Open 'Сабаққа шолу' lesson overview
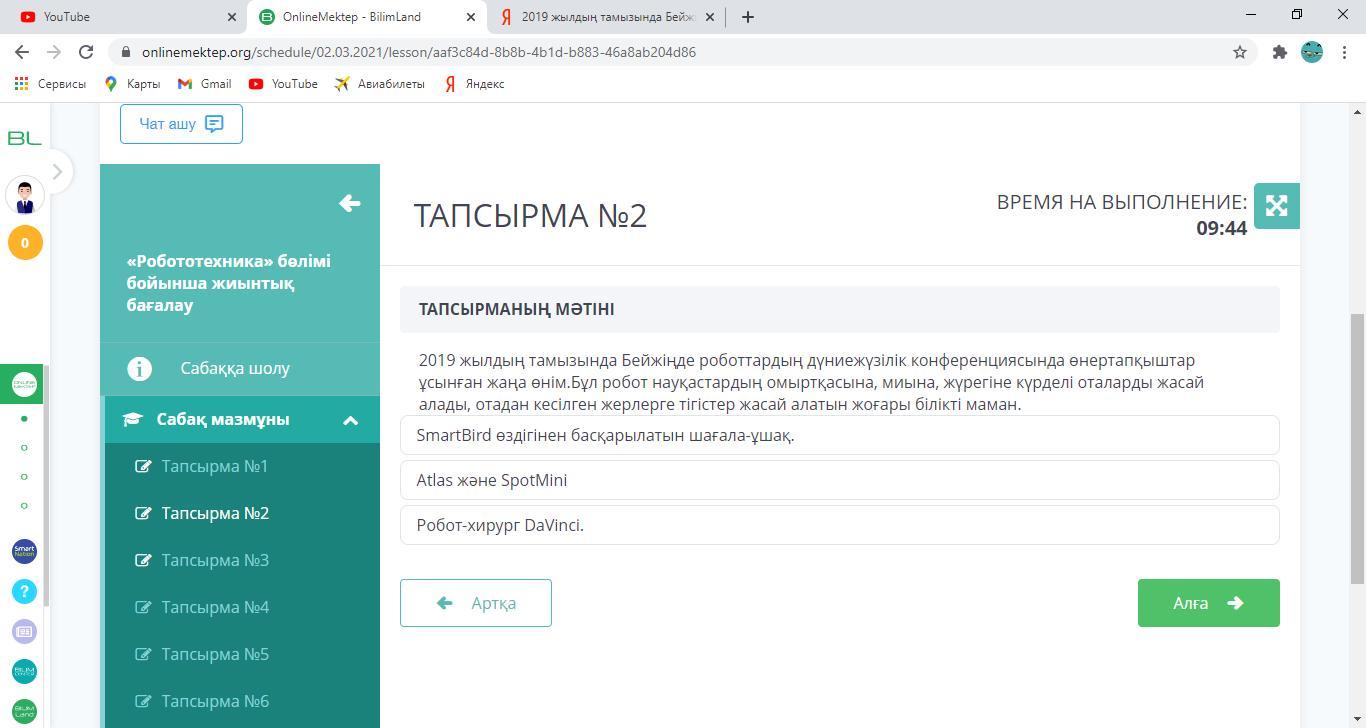The width and height of the screenshot is (1366, 728). [x=235, y=368]
